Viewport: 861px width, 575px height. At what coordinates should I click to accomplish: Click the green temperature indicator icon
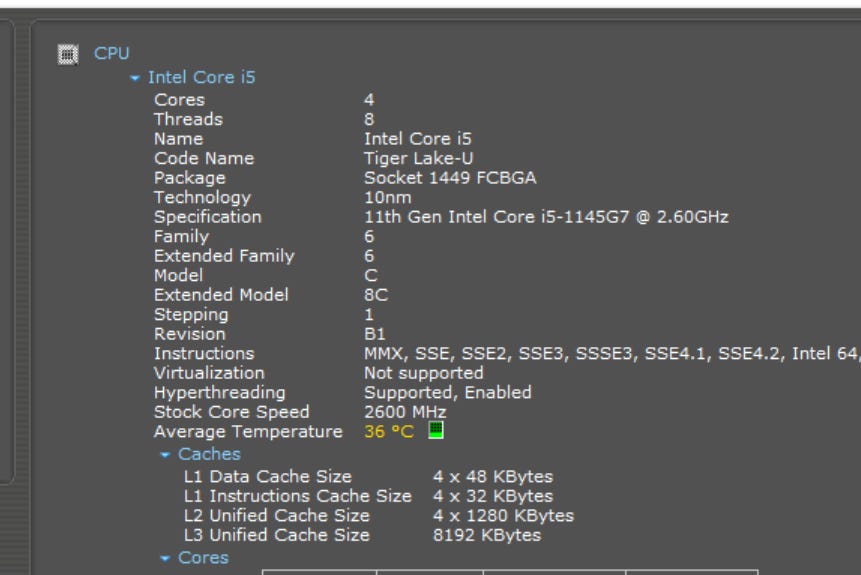[x=435, y=430]
